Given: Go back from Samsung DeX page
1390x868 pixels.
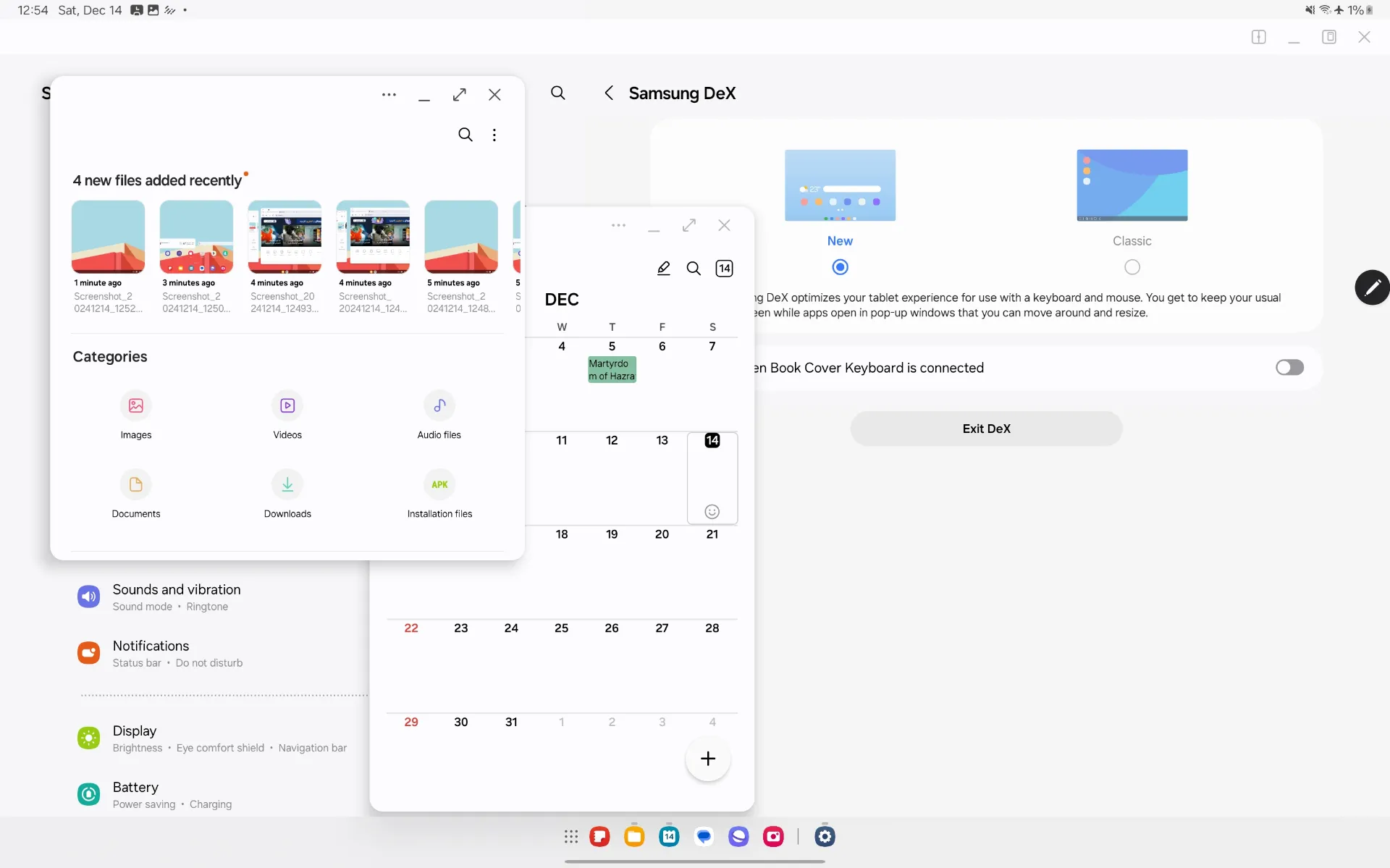Looking at the screenshot, I should point(609,93).
